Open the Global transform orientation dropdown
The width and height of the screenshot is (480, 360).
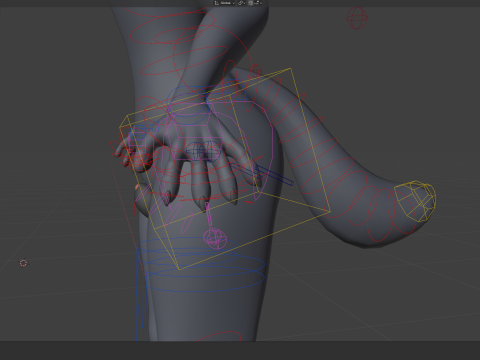pyautogui.click(x=225, y=3)
